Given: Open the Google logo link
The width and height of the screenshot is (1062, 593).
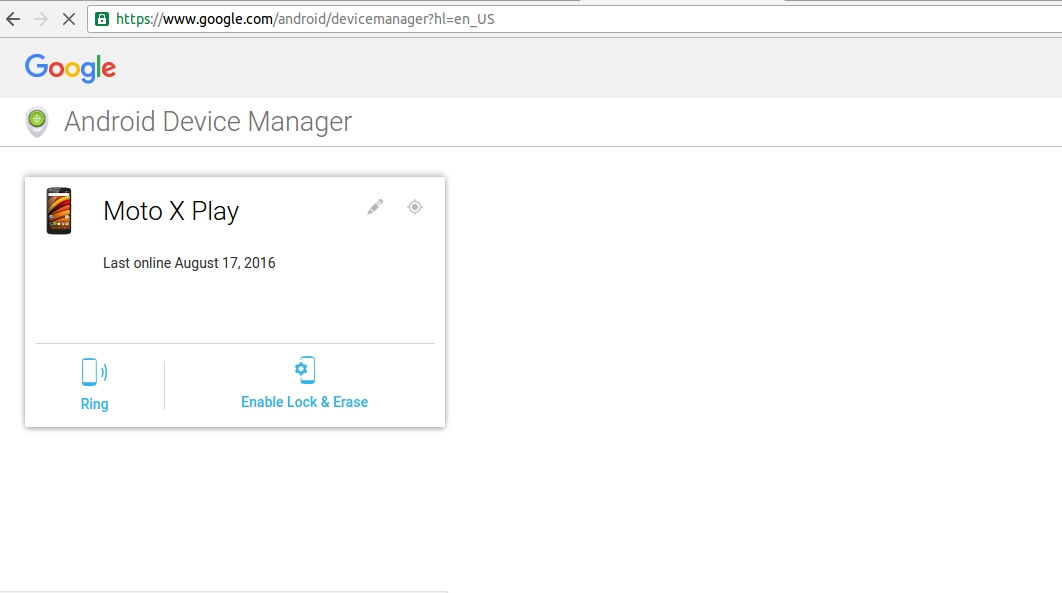Looking at the screenshot, I should [70, 68].
